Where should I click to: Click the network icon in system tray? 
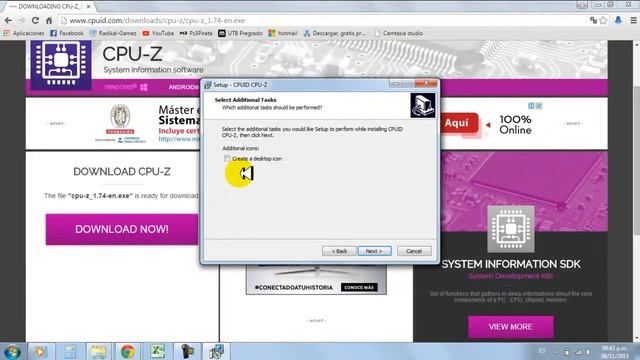(x=578, y=351)
